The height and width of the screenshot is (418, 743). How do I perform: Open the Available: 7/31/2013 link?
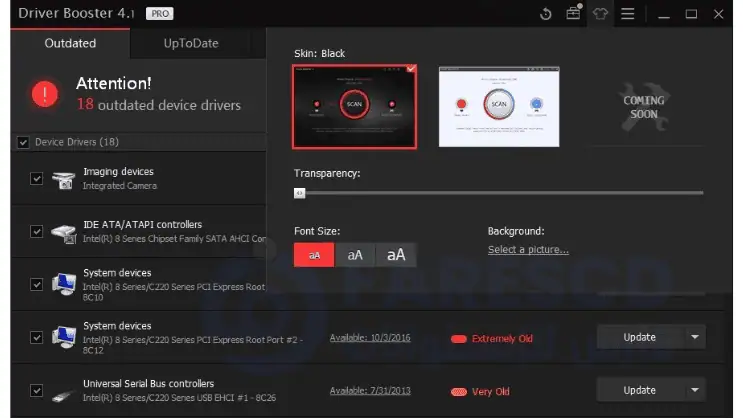(370, 391)
